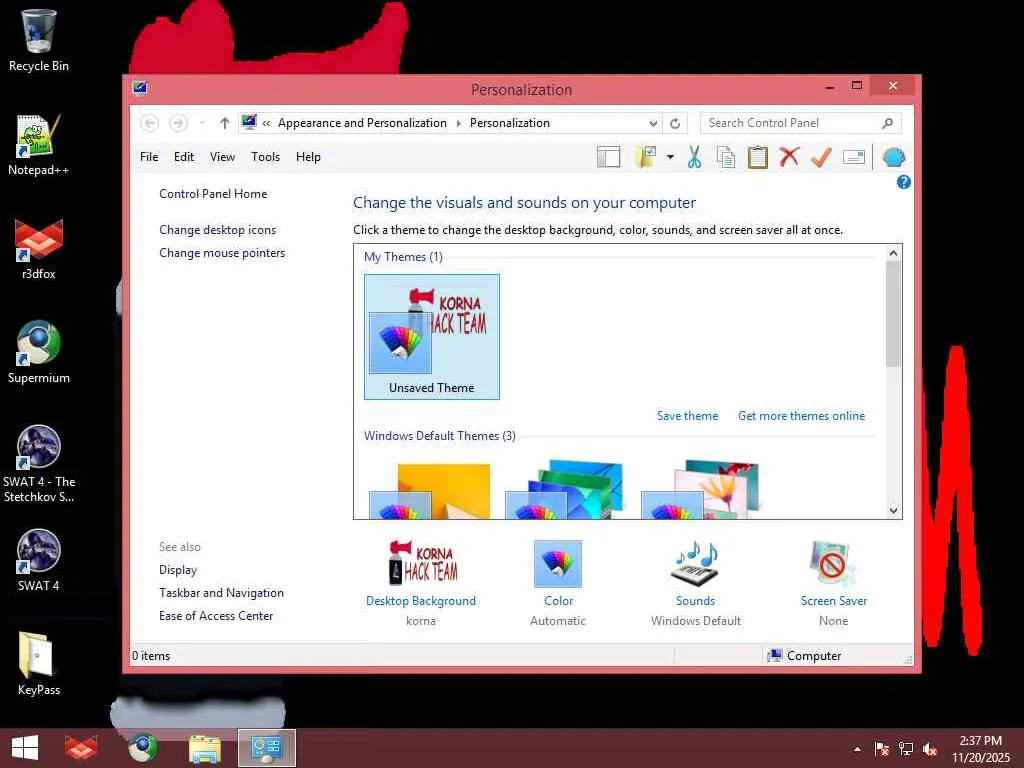
Task: Open Change desktop icons link
Action: (217, 230)
